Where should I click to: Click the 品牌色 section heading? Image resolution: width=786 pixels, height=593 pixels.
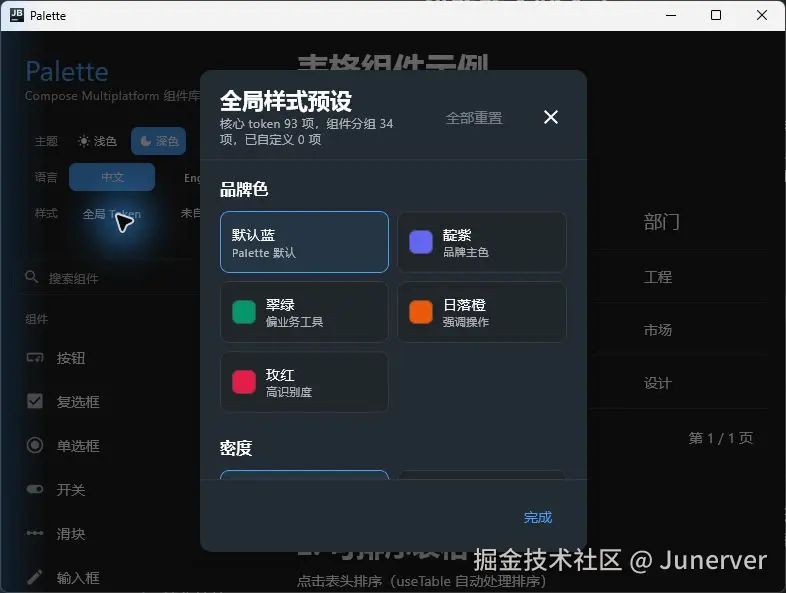point(244,189)
